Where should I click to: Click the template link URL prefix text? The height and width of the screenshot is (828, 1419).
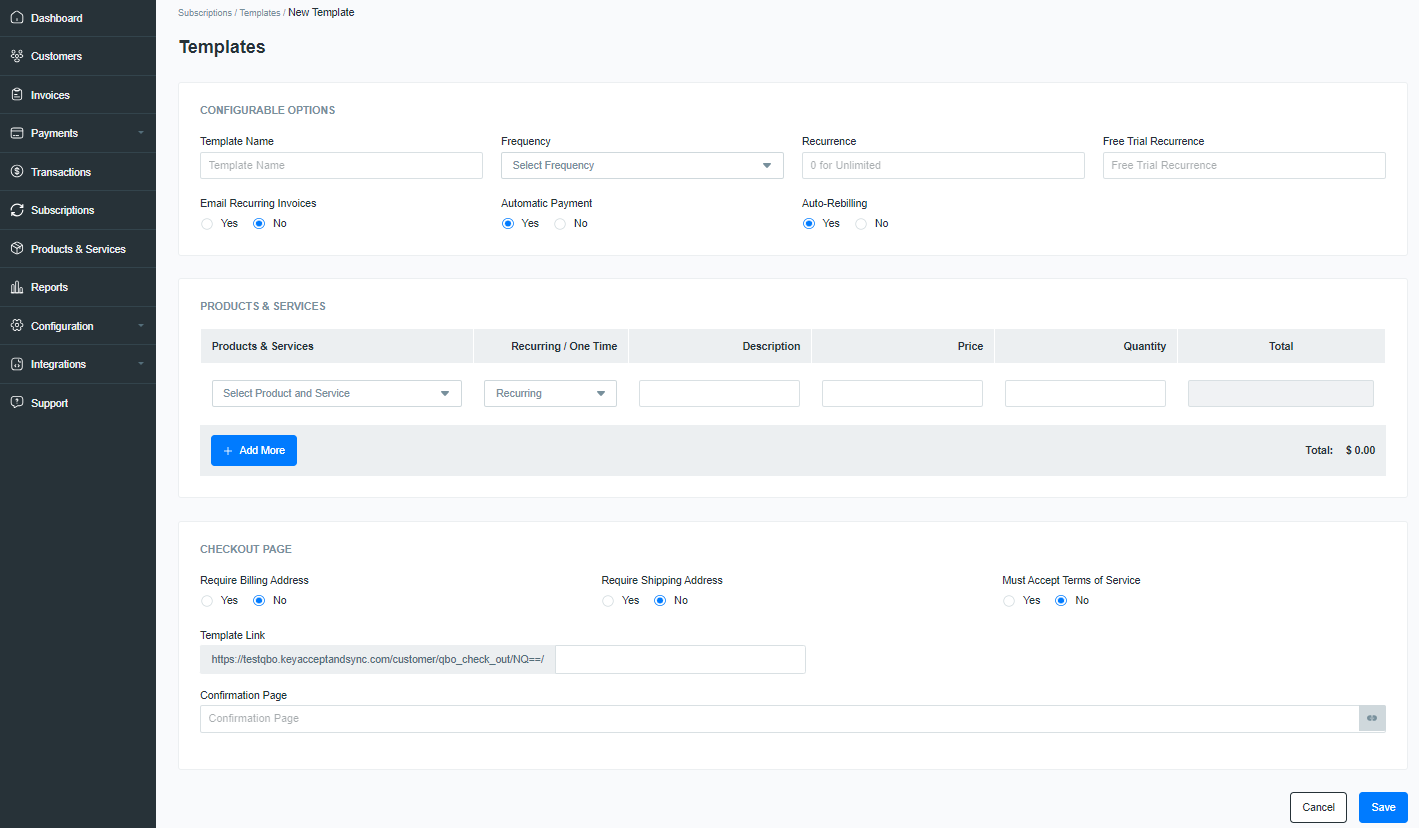(x=378, y=660)
